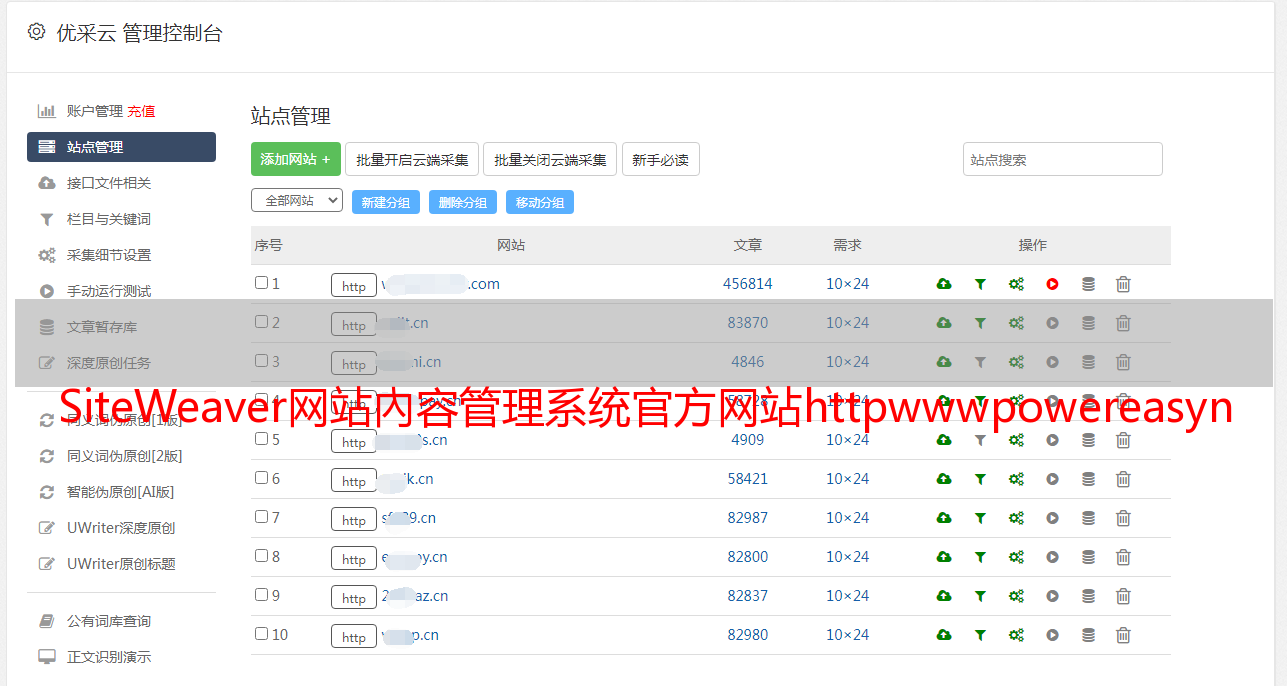Image resolution: width=1287 pixels, height=686 pixels.
Task: Delete site 7 using the trash icon
Action: coord(1123,518)
